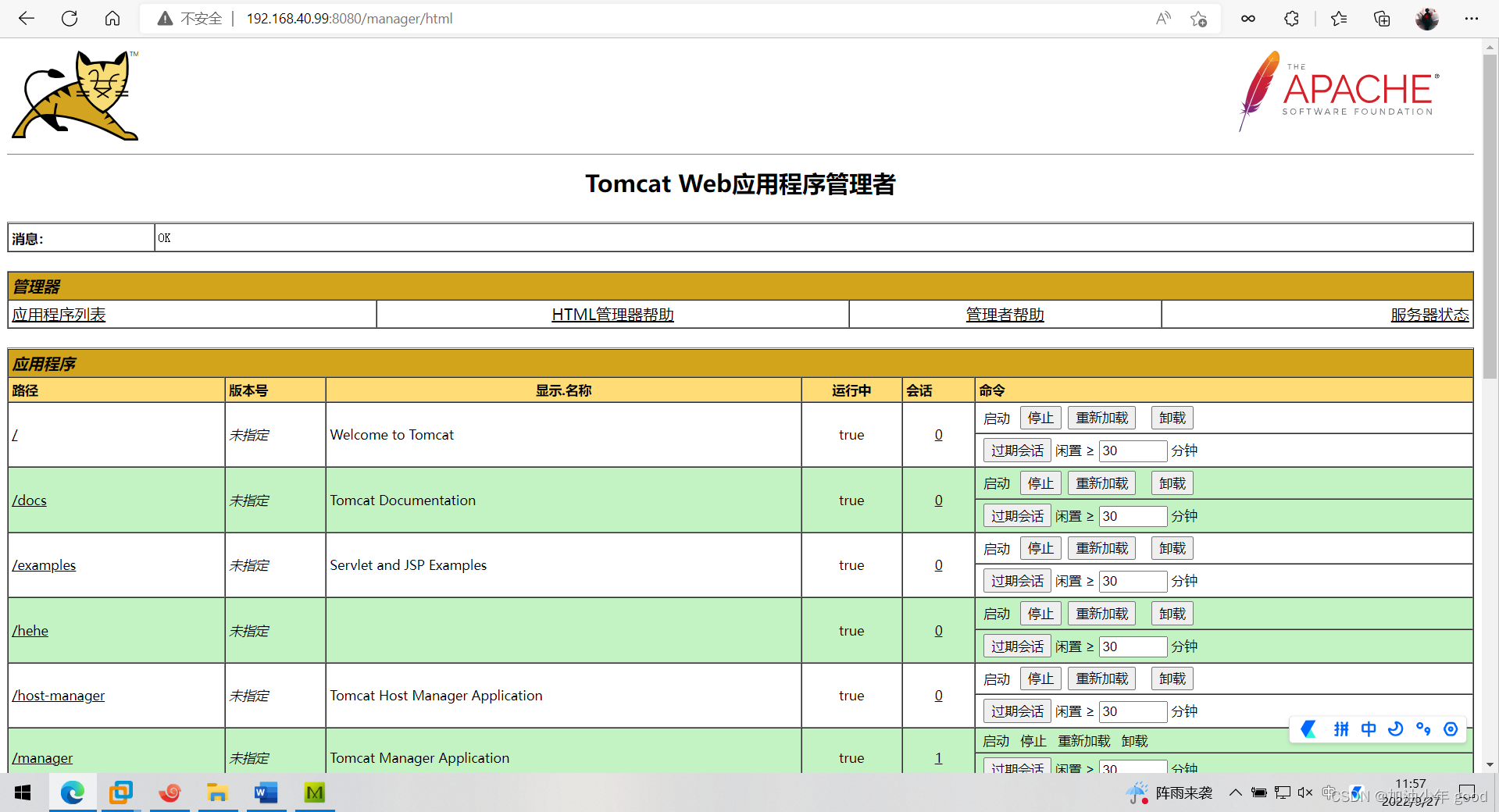Undeploy the /docs application
Image resolution: width=1499 pixels, height=812 pixels.
(x=1172, y=484)
